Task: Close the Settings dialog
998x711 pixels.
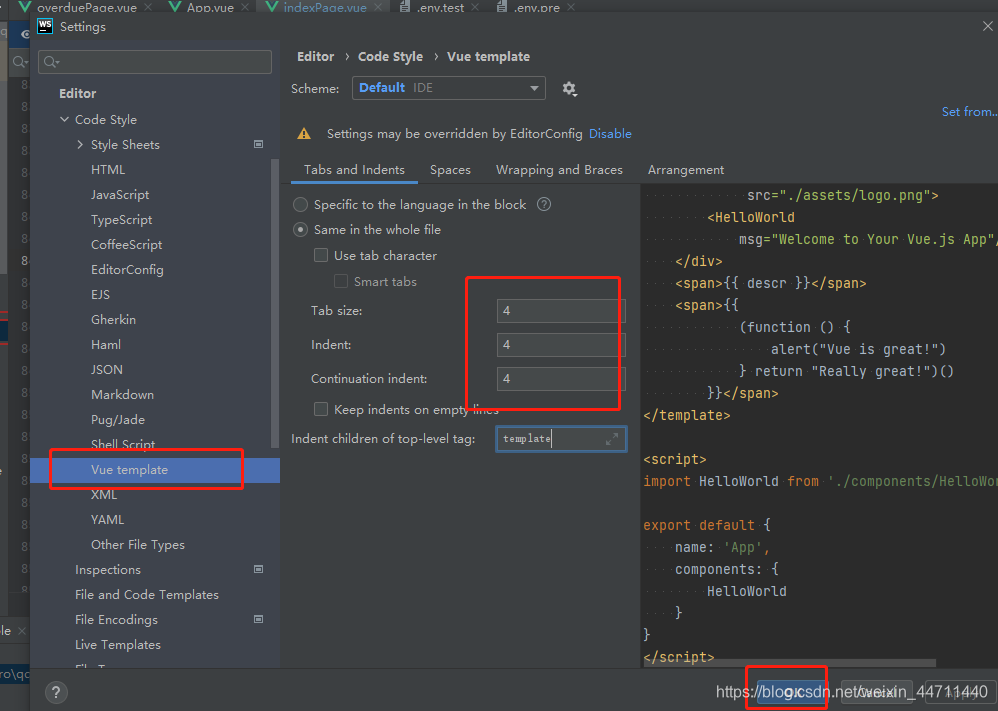Action: pos(987,26)
